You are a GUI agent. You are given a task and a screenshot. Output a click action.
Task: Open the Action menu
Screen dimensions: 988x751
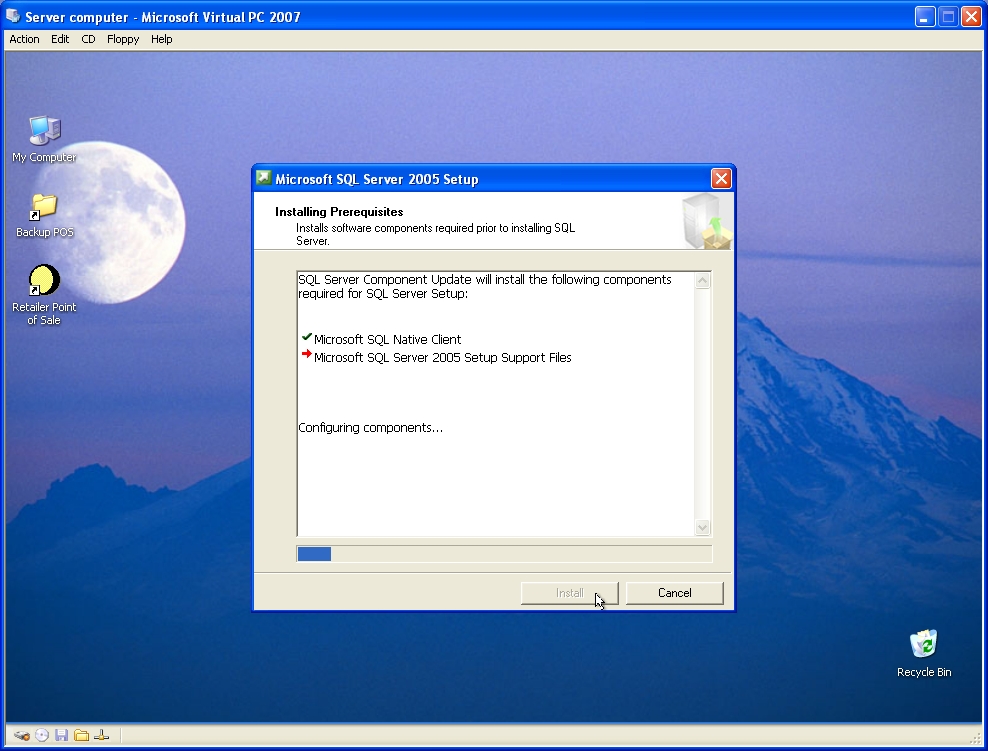tap(24, 39)
